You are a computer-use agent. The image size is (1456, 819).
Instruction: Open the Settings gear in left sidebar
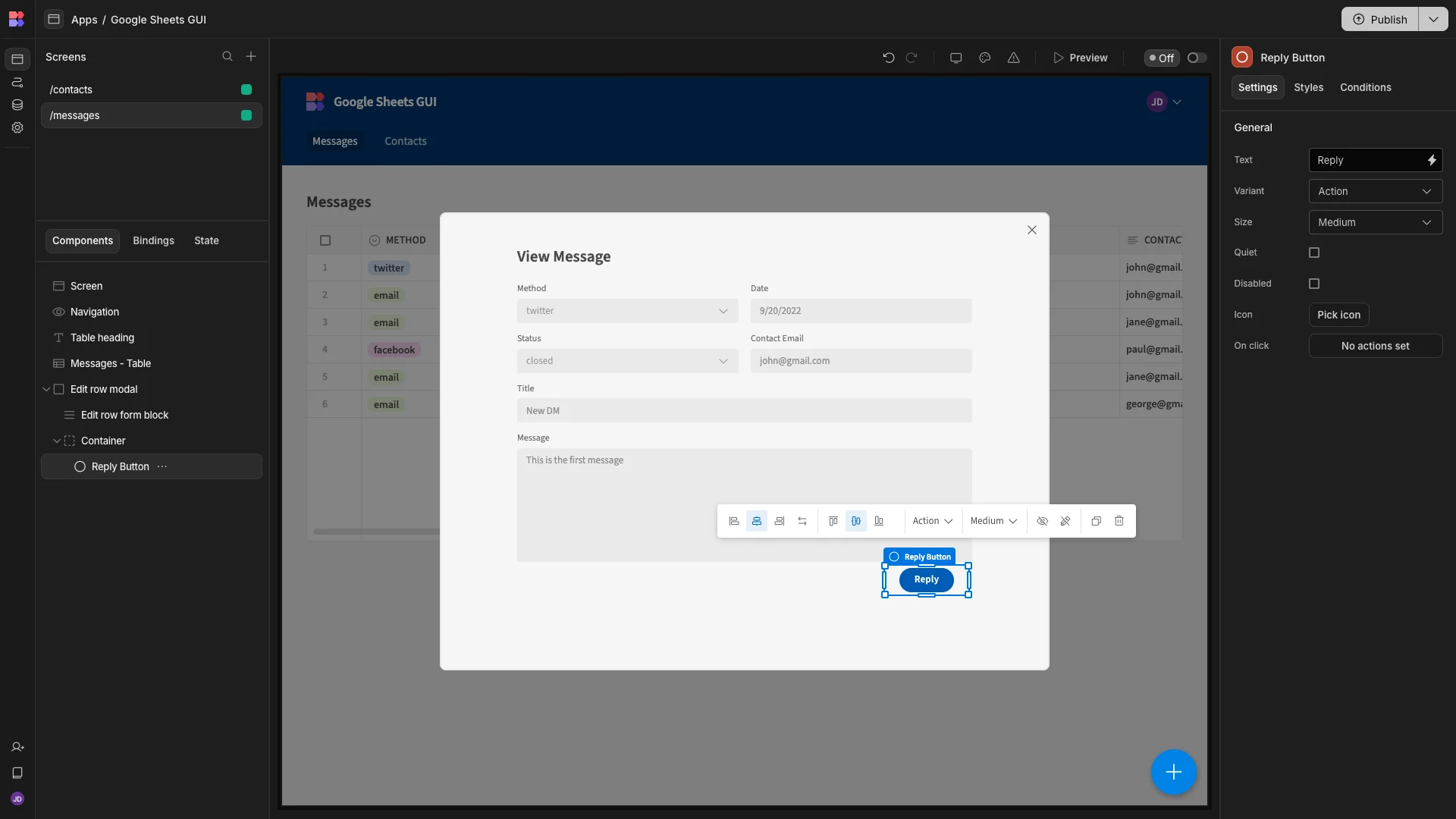17,127
